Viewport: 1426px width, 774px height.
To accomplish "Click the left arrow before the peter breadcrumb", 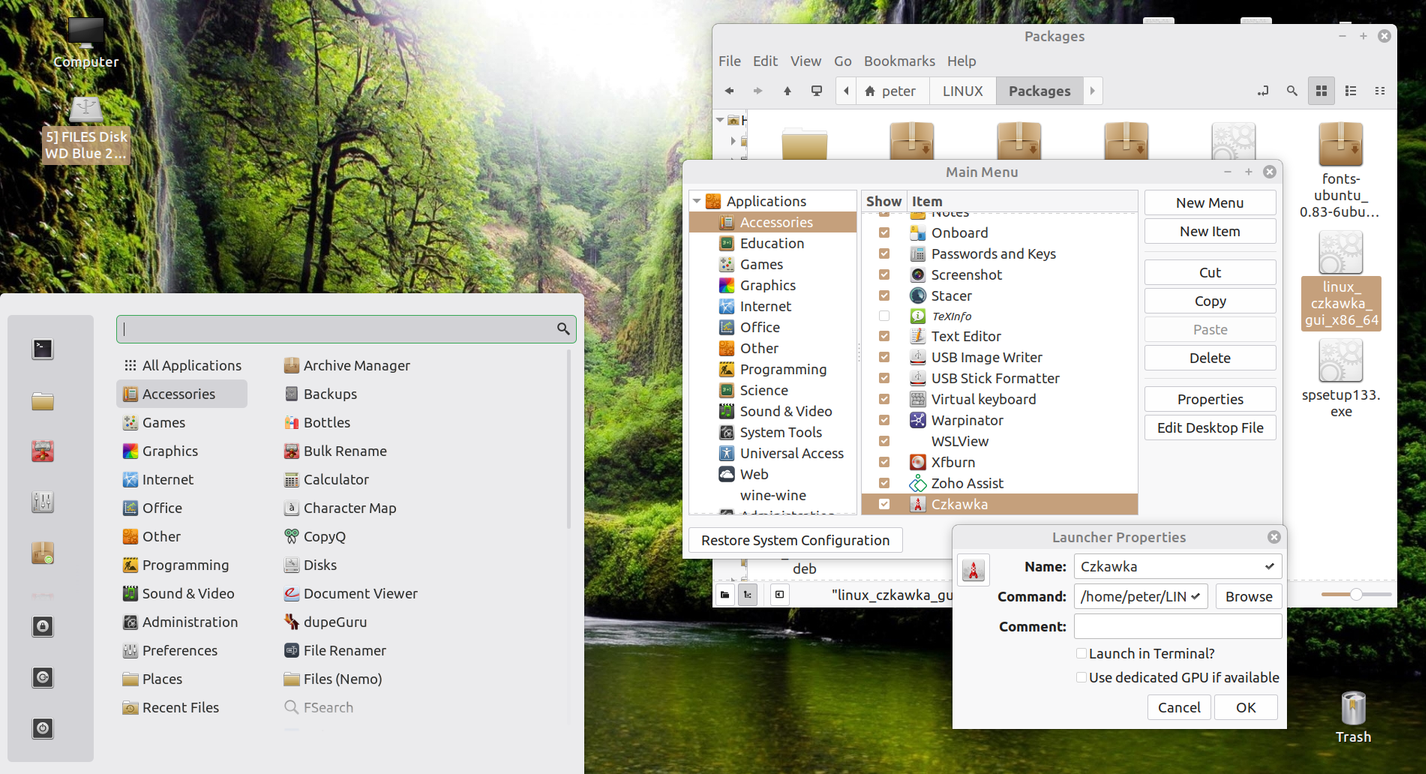I will coord(847,91).
